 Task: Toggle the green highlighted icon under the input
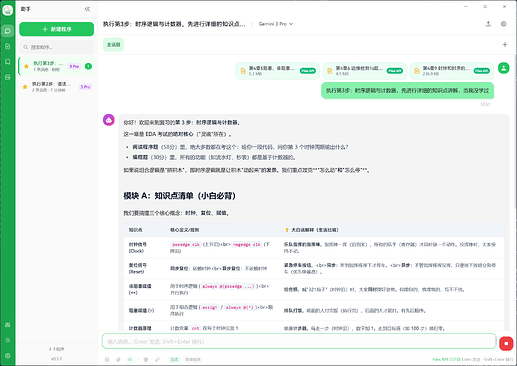[130, 359]
